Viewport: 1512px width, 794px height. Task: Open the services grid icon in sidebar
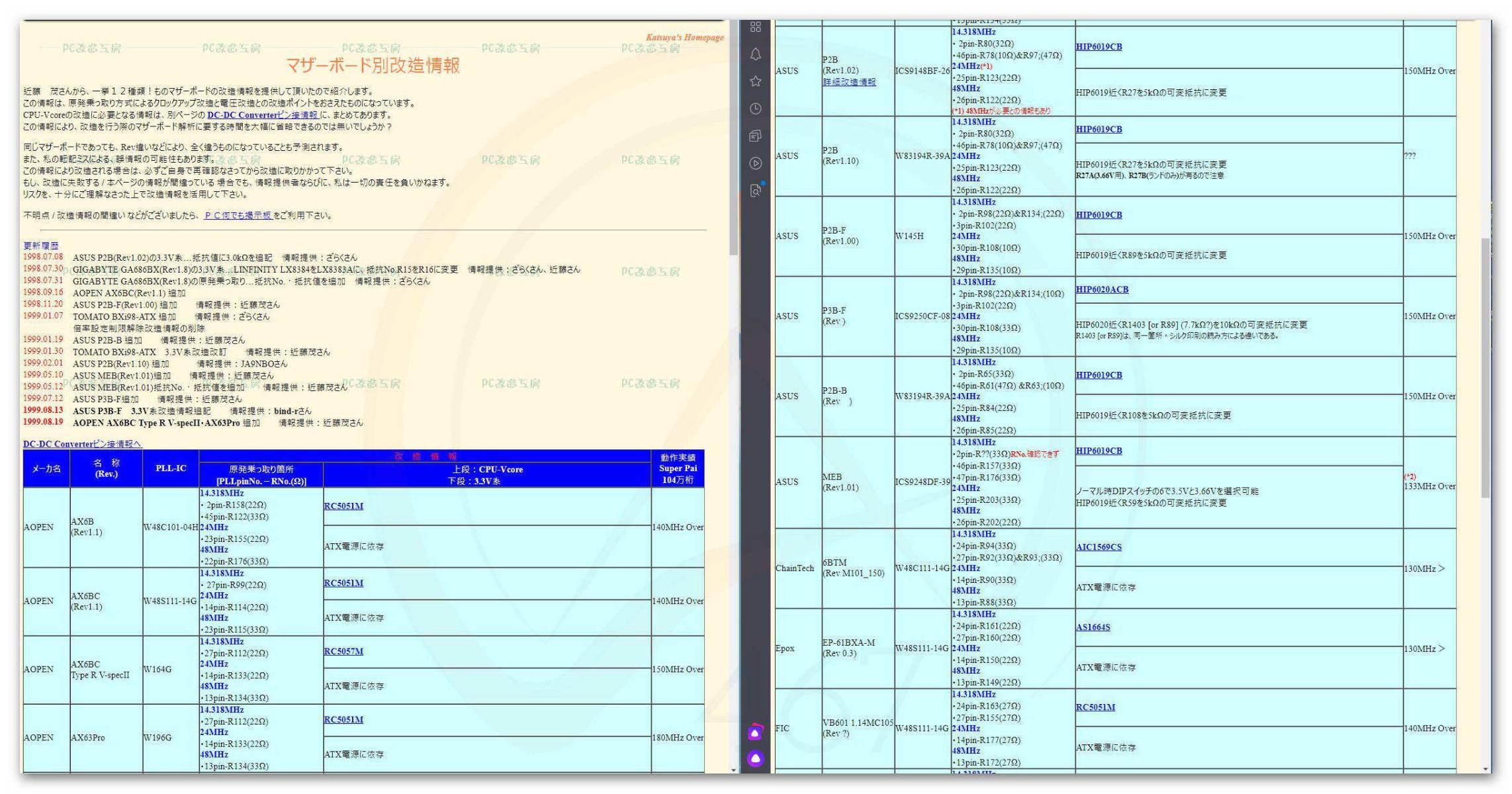pos(755,27)
